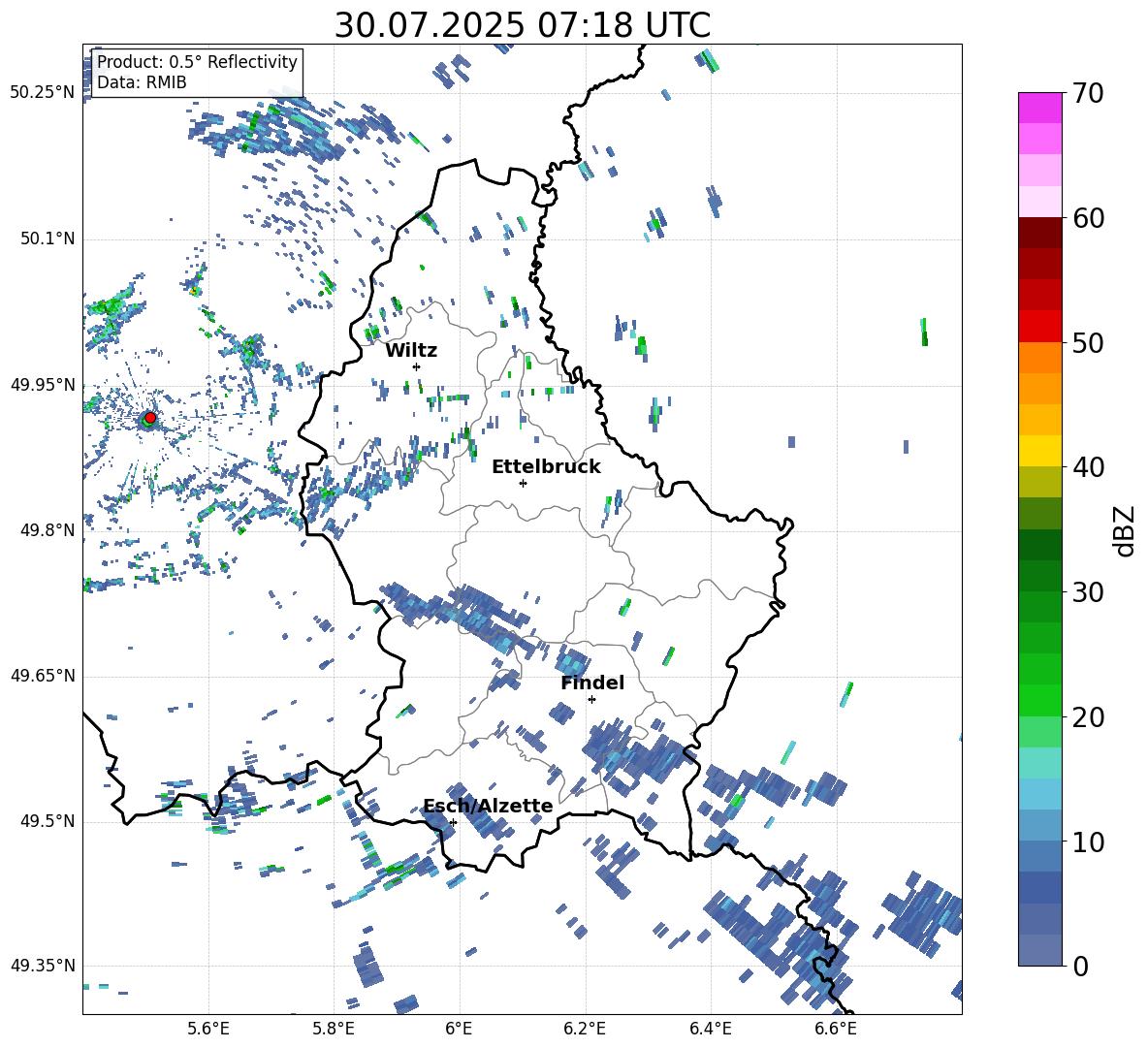The height and width of the screenshot is (1048, 1148).
Task: Click the 0 tick on the colorbar
Action: [1080, 966]
